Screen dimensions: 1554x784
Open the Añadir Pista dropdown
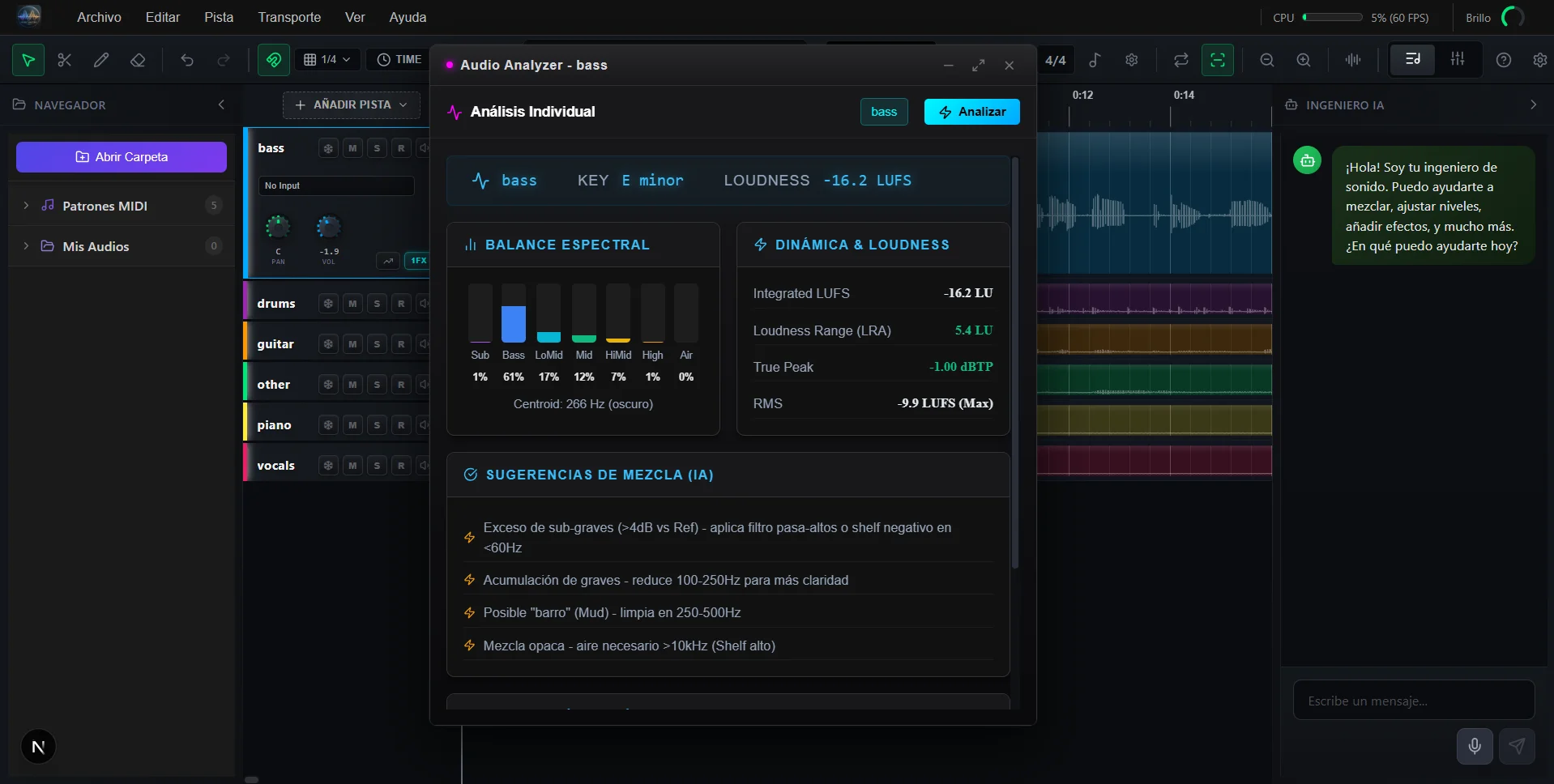(x=352, y=105)
